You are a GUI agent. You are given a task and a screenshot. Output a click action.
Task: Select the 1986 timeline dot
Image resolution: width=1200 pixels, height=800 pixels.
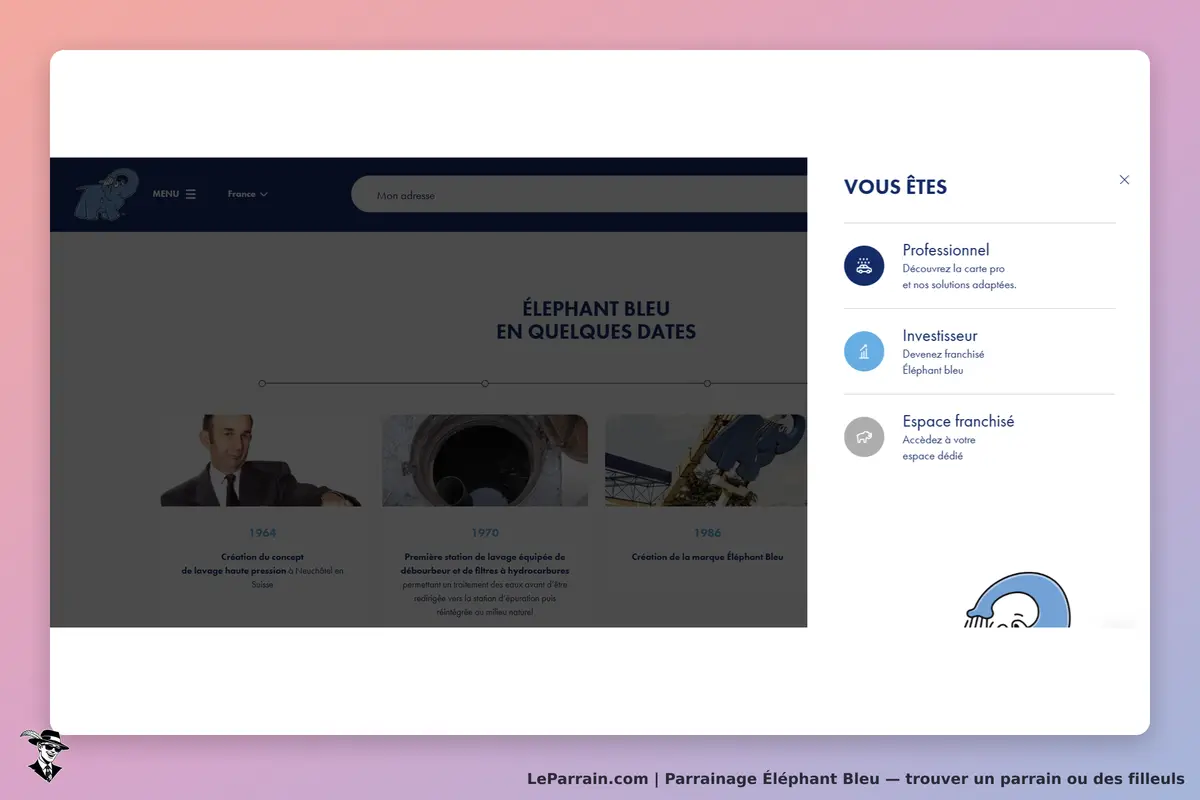(x=707, y=383)
